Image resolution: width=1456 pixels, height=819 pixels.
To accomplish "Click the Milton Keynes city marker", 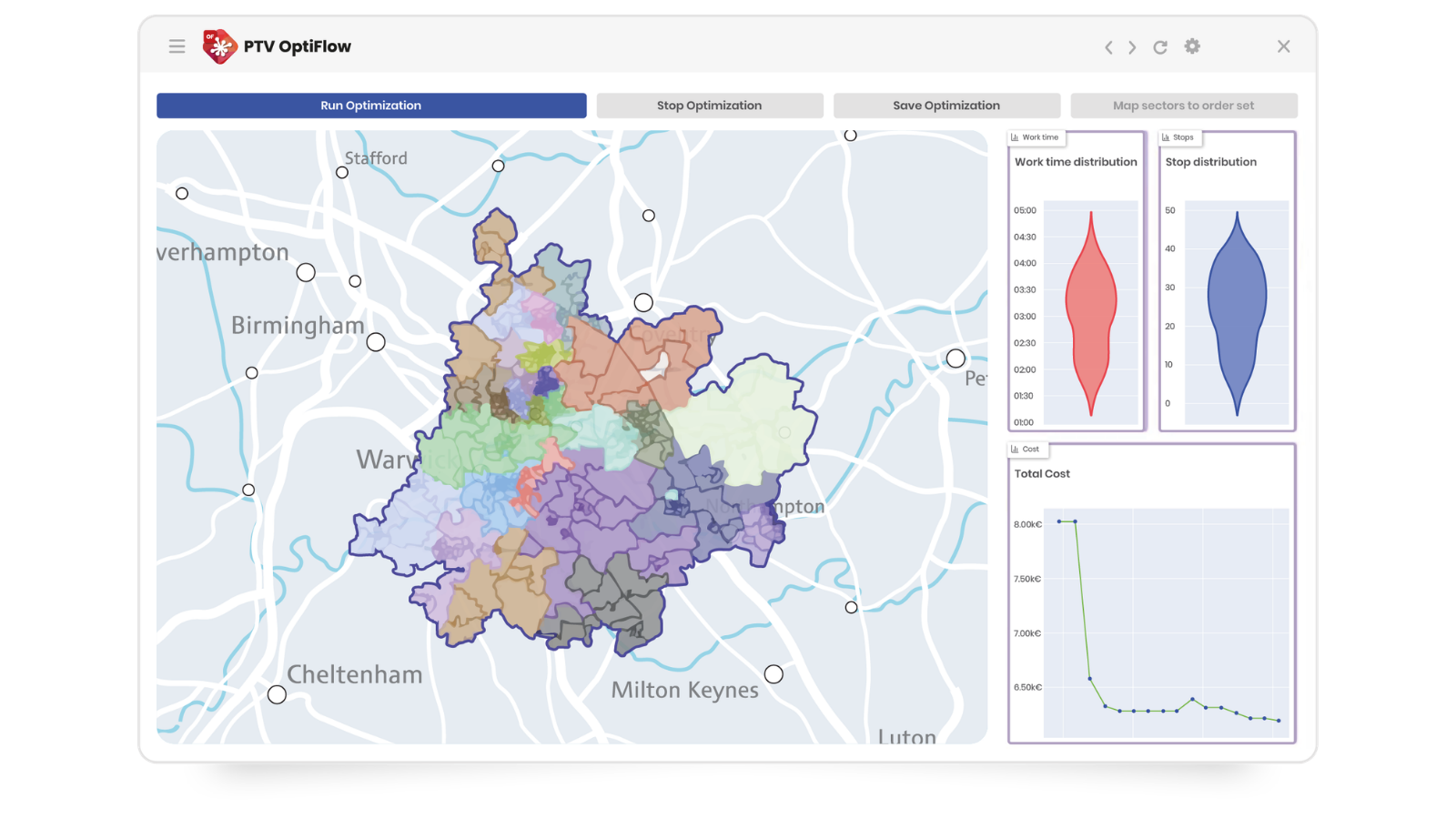I will pyautogui.click(x=773, y=674).
